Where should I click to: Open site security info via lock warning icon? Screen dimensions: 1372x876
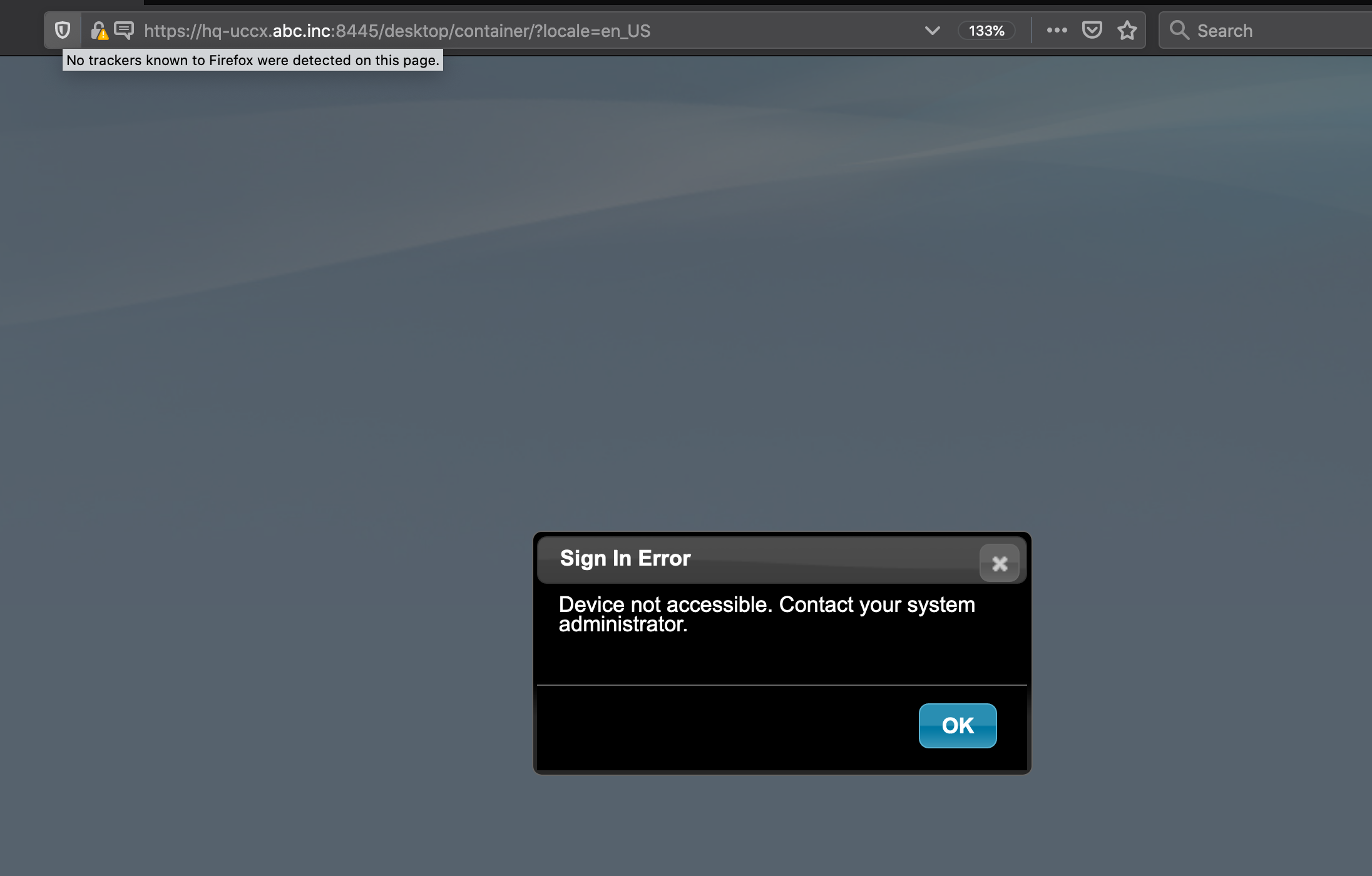coord(99,31)
